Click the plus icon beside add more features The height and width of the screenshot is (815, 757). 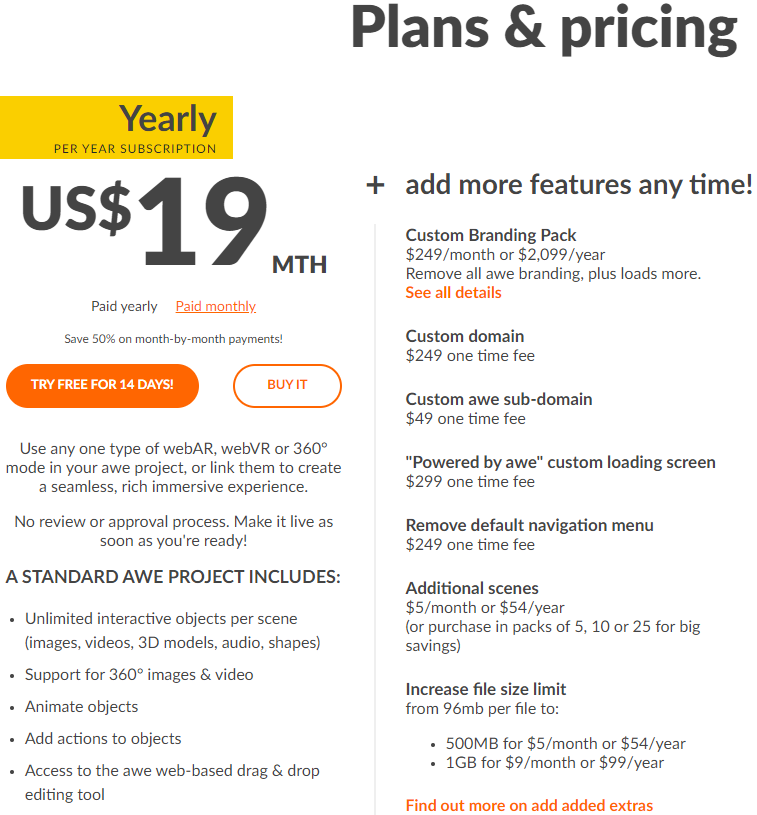pos(375,185)
